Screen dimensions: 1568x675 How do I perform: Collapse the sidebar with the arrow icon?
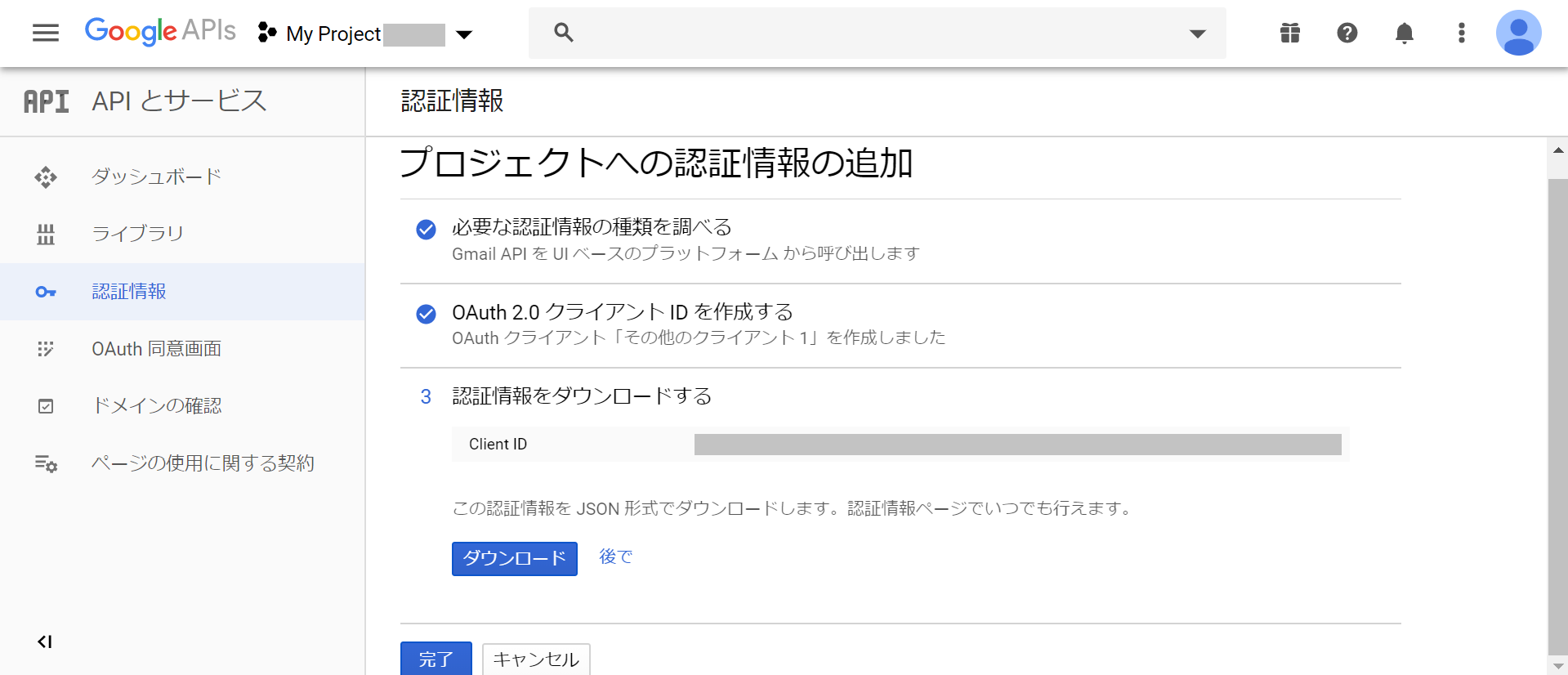pyautogui.click(x=45, y=641)
